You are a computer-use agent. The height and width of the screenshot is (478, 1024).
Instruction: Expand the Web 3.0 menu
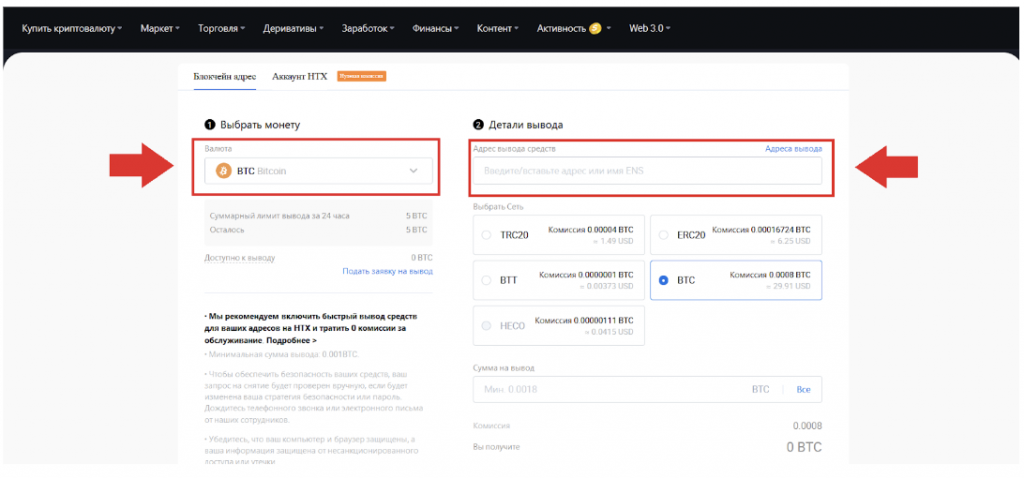pyautogui.click(x=650, y=28)
